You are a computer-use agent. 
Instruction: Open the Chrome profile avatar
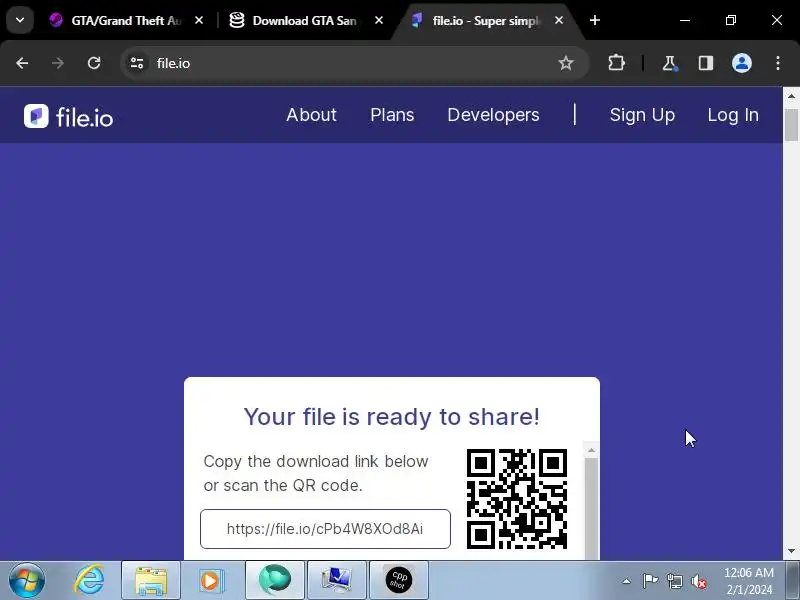(x=742, y=63)
